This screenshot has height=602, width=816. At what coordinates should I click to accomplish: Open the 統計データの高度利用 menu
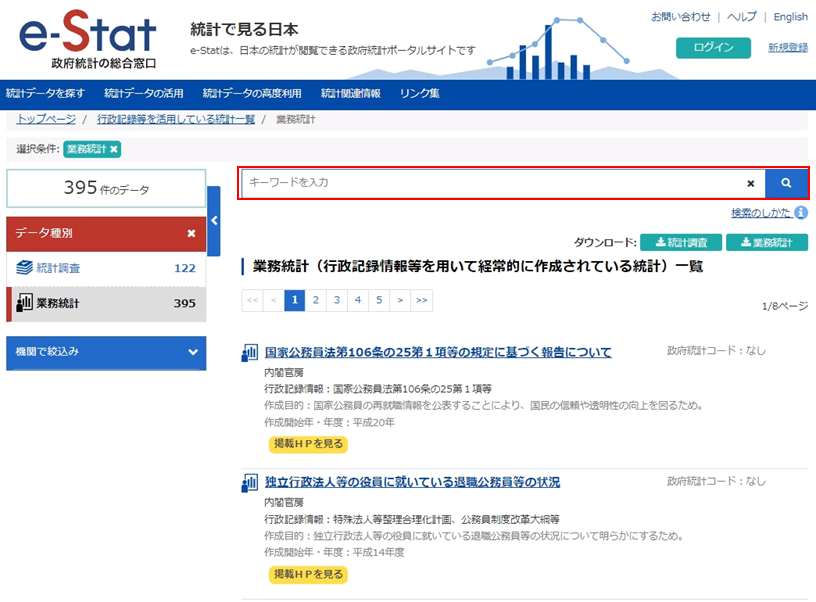[252, 93]
